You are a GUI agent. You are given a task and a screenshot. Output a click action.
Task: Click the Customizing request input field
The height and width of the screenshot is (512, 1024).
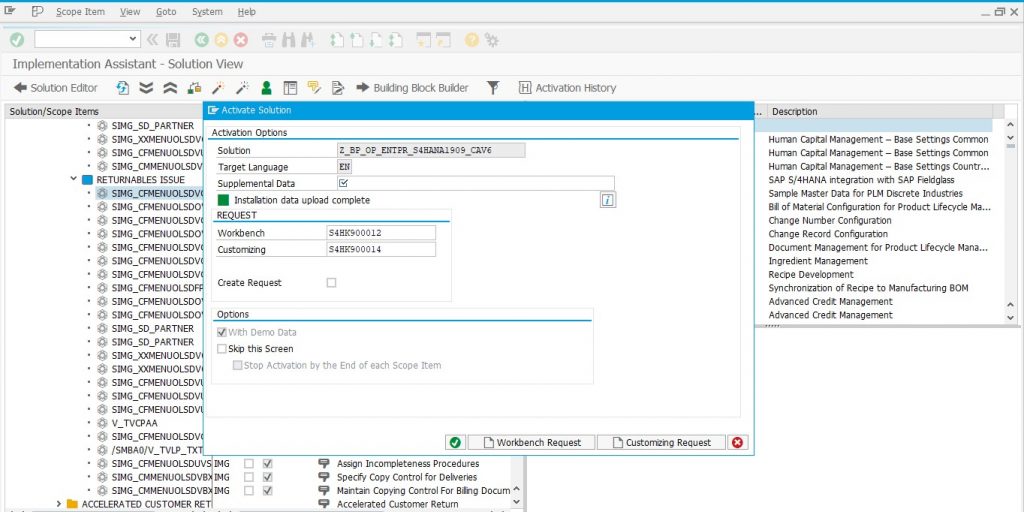point(381,249)
